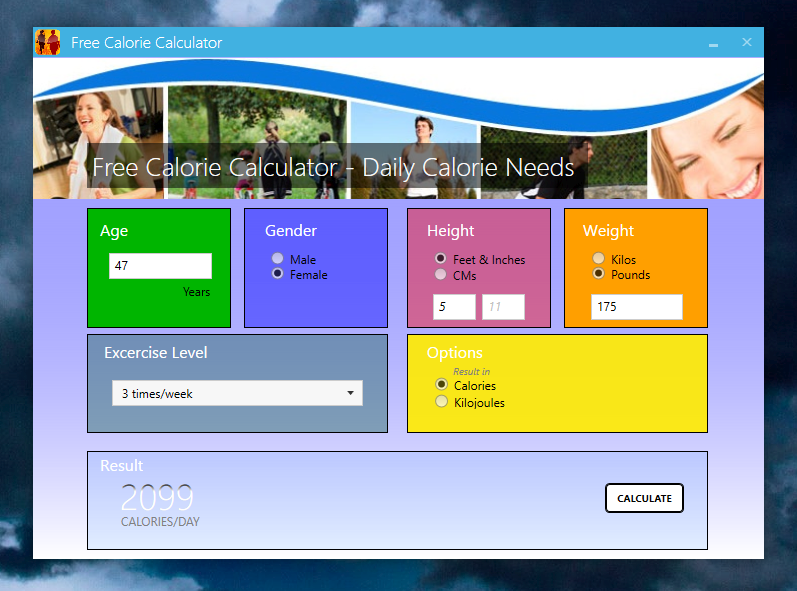The image size is (797, 591).
Task: Click the CALCULATE button
Action: pos(644,499)
